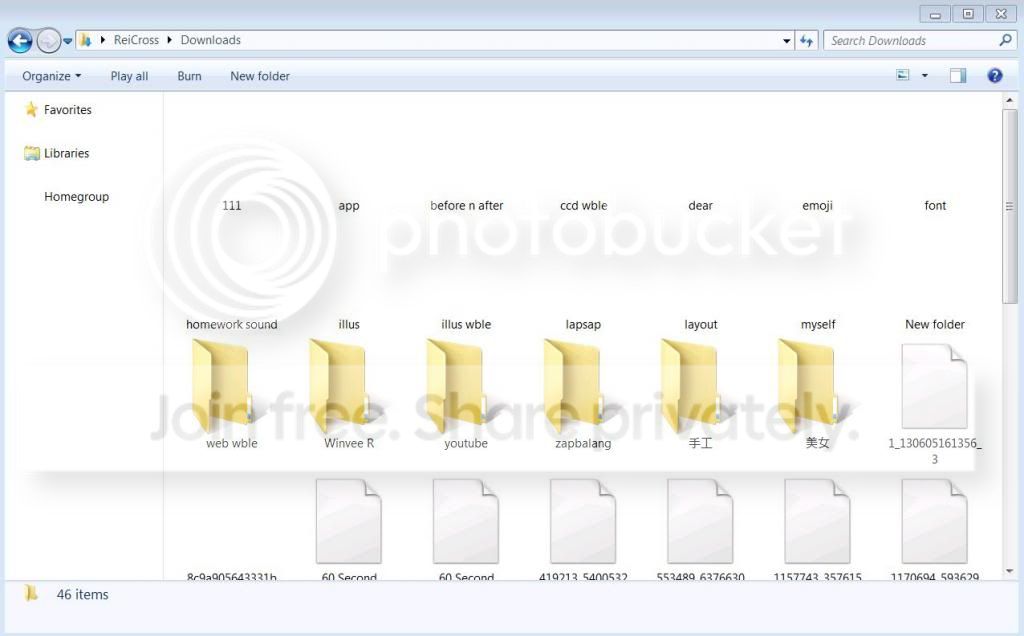Expand the address bar history dropdown
The height and width of the screenshot is (636, 1024).
(786, 40)
